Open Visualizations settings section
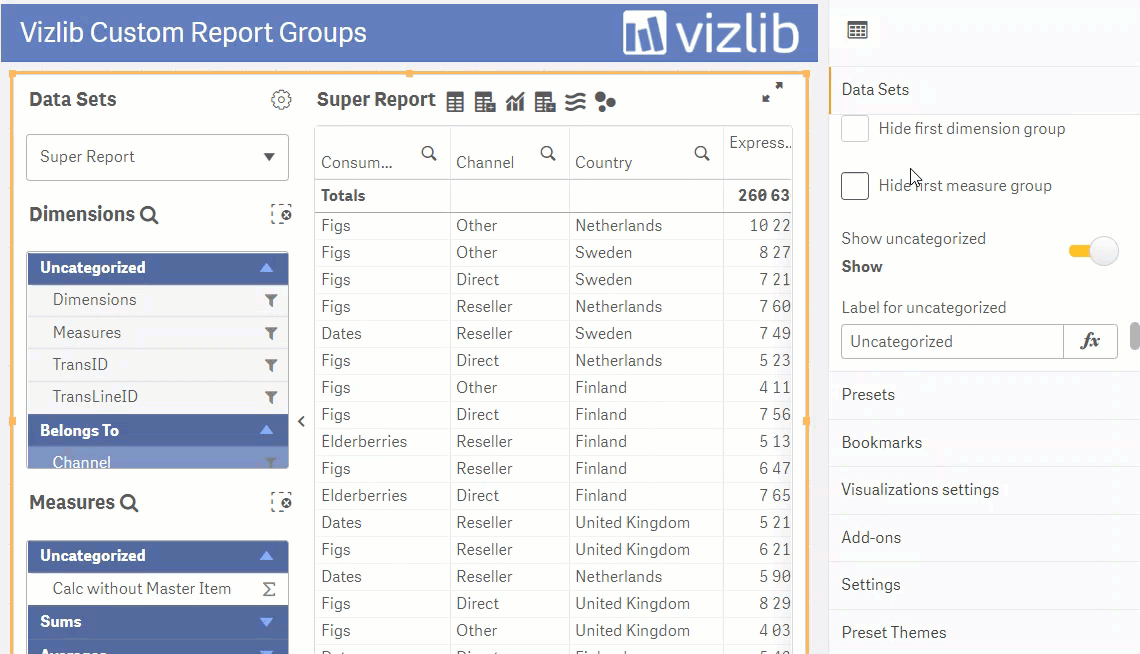The height and width of the screenshot is (654, 1140). point(984,490)
